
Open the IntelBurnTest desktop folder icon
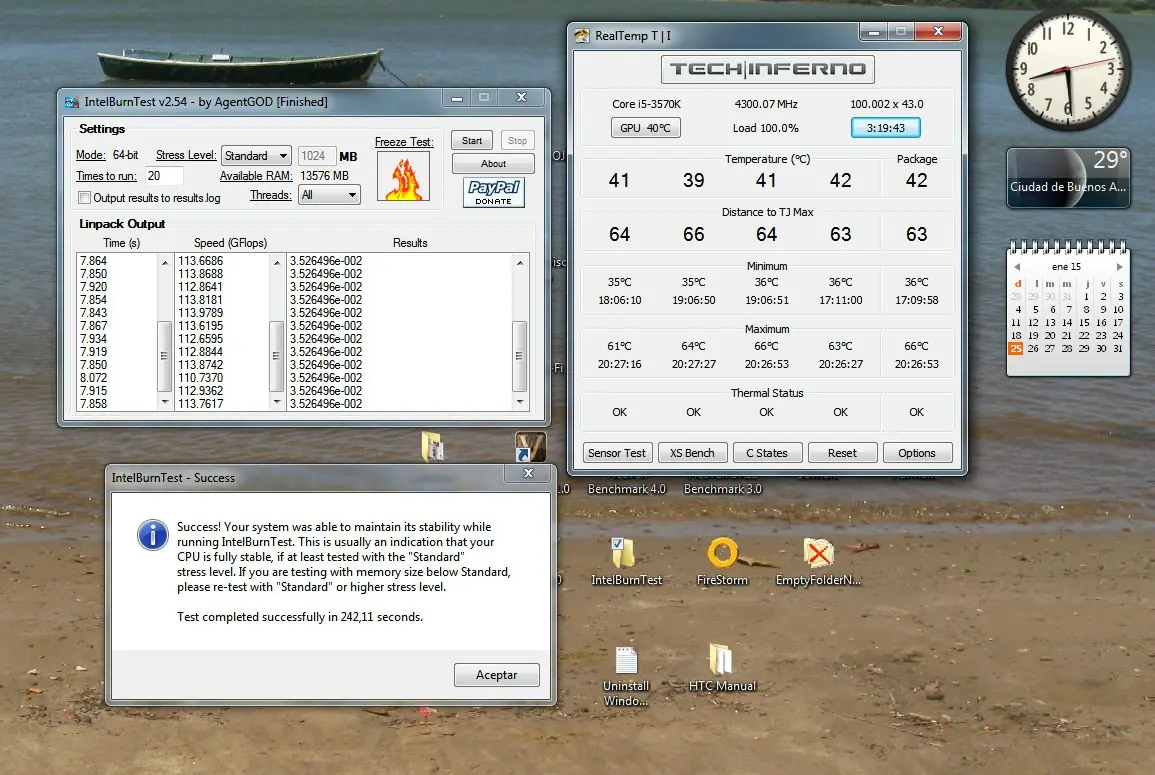625,553
